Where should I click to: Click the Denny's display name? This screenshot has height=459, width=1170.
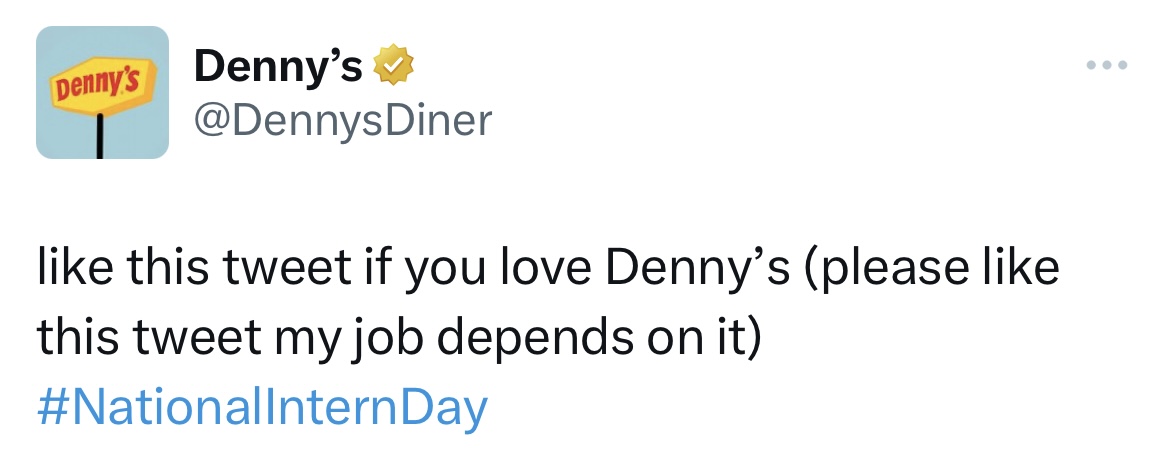click(277, 67)
